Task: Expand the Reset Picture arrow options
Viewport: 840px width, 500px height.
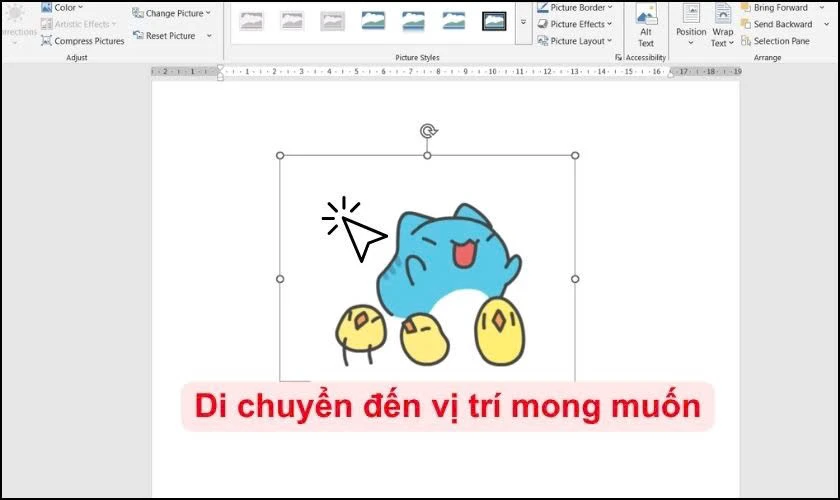Action: [209, 35]
